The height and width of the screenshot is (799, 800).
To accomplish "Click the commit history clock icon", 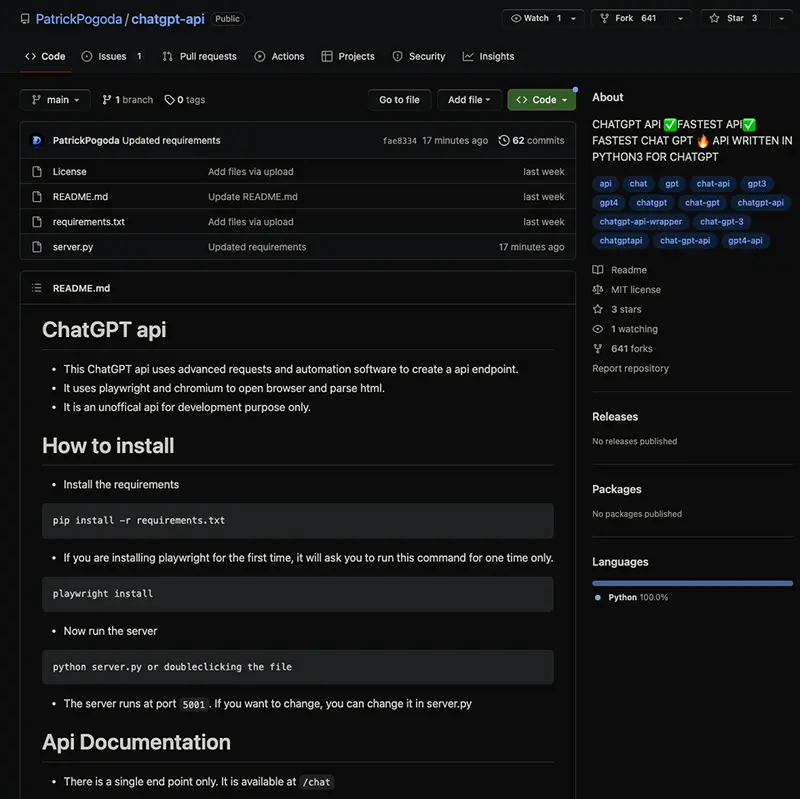I will pyautogui.click(x=504, y=140).
